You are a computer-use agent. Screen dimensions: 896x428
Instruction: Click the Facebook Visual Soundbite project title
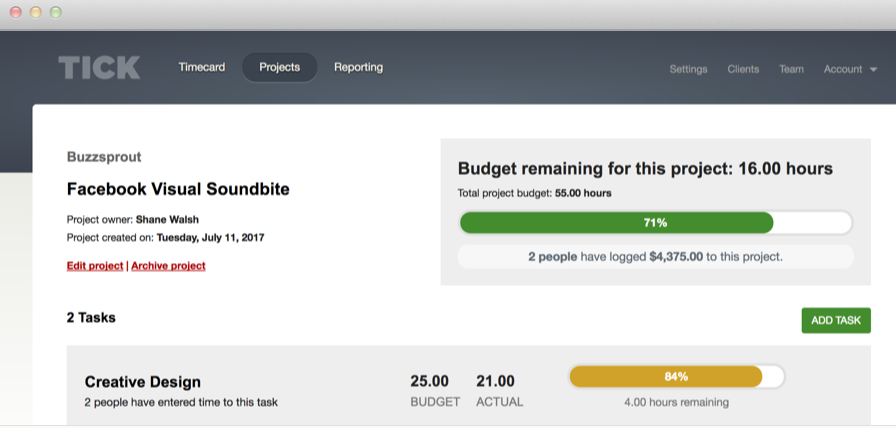178,189
